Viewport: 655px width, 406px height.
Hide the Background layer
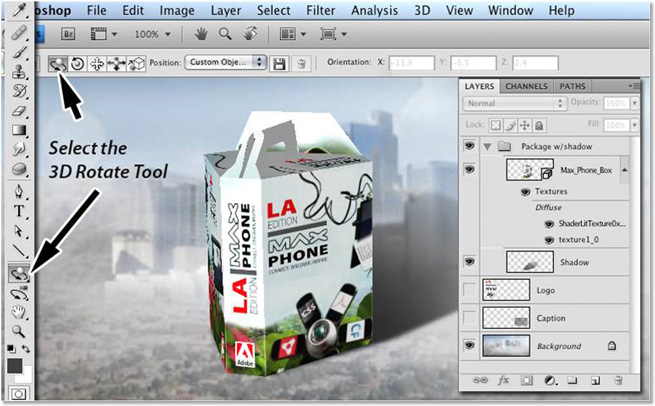tap(470, 345)
